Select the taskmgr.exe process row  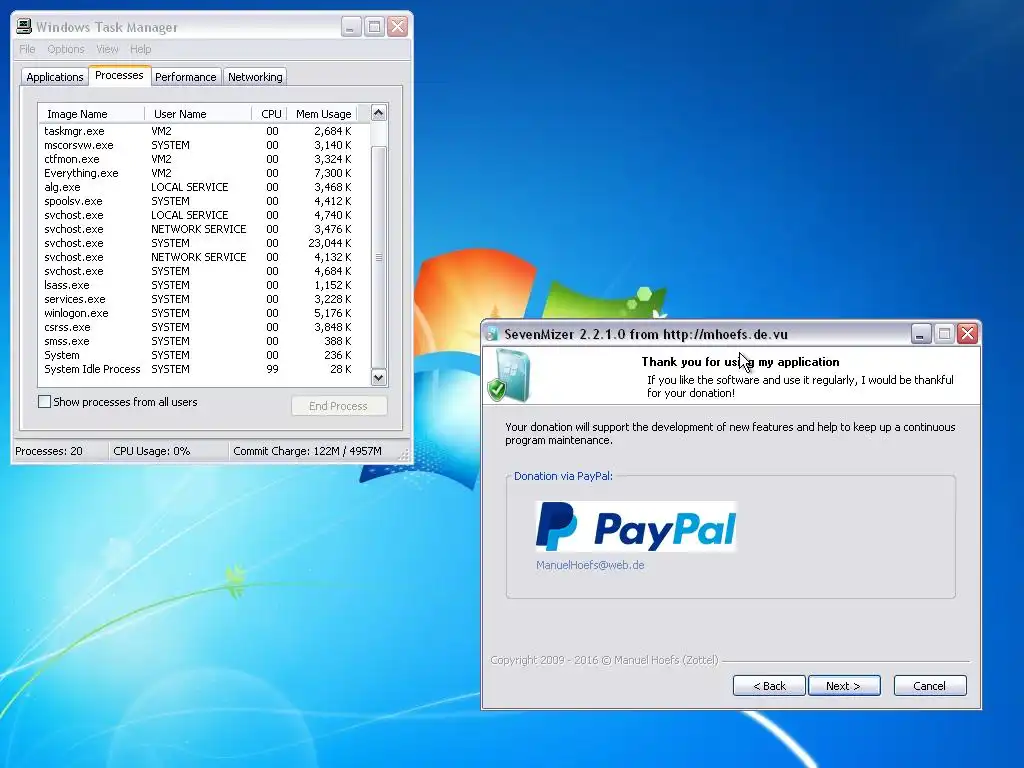[x=204, y=131]
